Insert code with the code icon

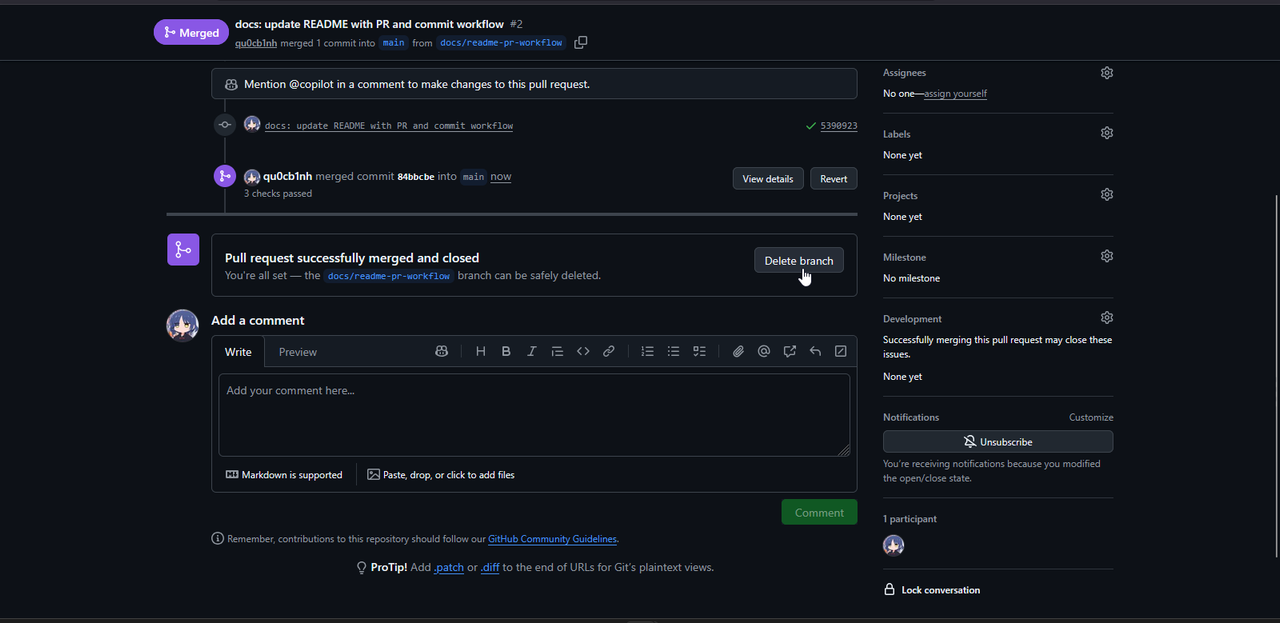[x=583, y=351]
